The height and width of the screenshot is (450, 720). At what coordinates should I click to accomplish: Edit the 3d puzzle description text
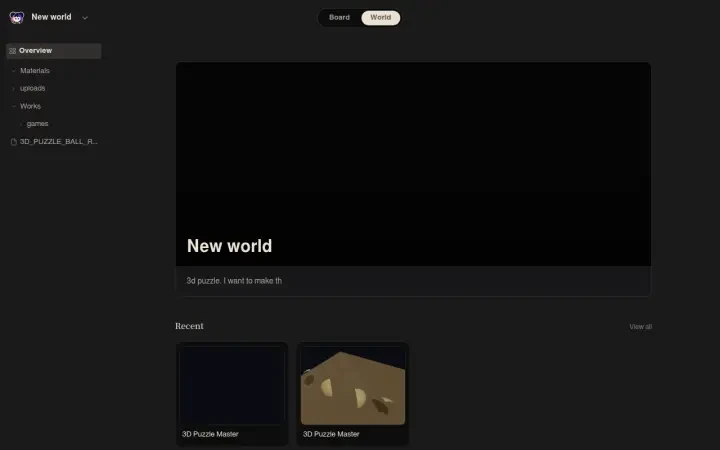click(x=234, y=281)
